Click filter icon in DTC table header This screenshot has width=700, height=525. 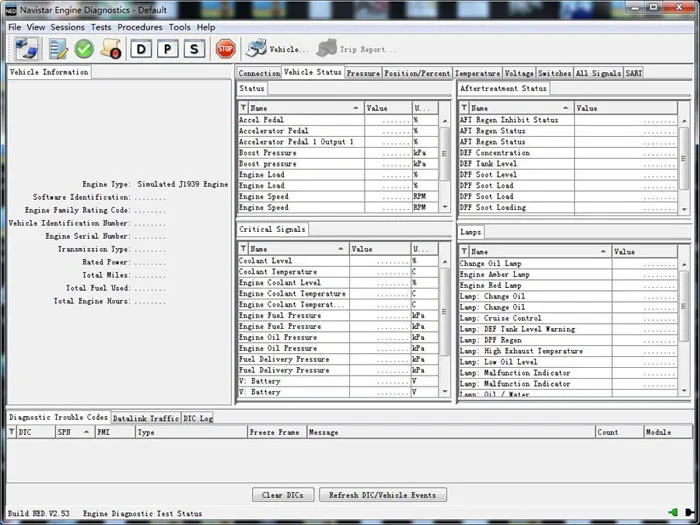tap(12, 432)
